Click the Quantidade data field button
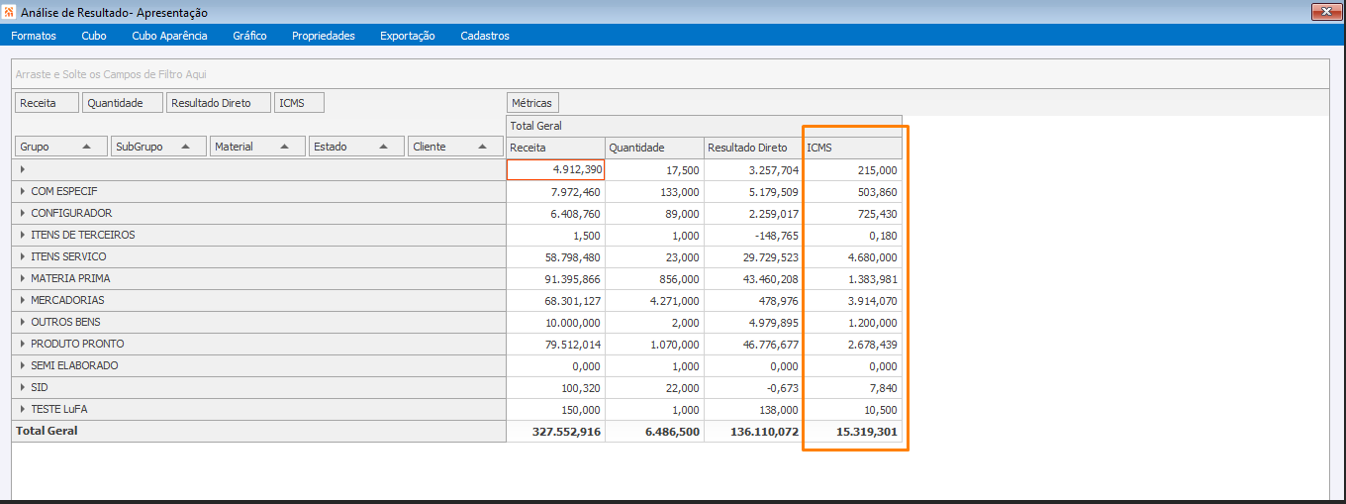Image resolution: width=1346 pixels, height=504 pixels. coord(124,103)
